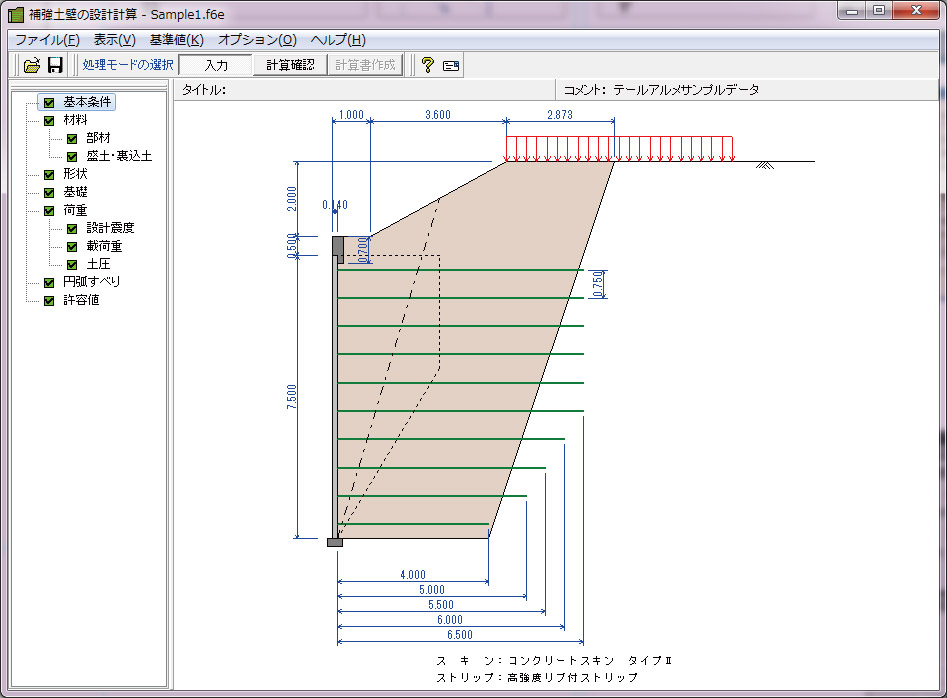The width and height of the screenshot is (947, 698).
Task: Select the 部材 tree item
Action: 98,138
